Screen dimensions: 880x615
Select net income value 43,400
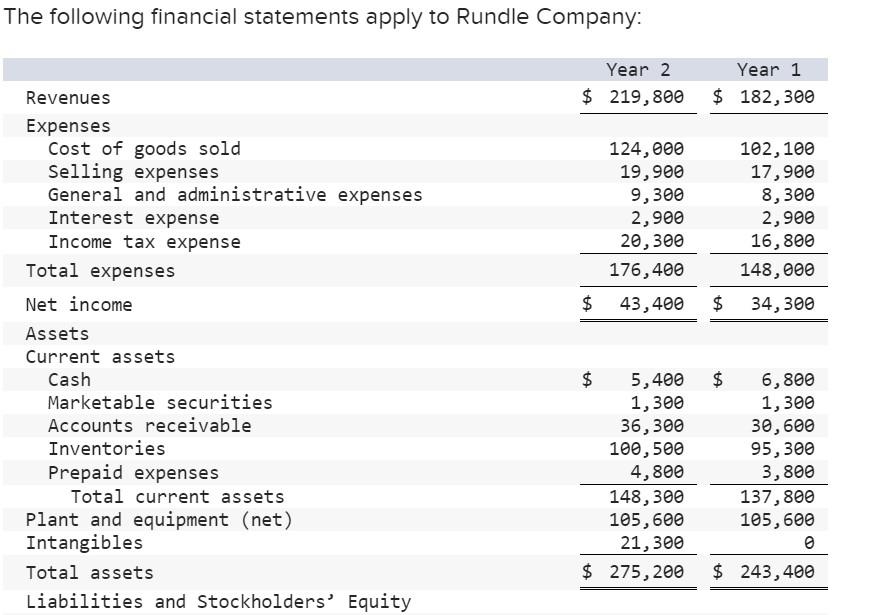[652, 304]
